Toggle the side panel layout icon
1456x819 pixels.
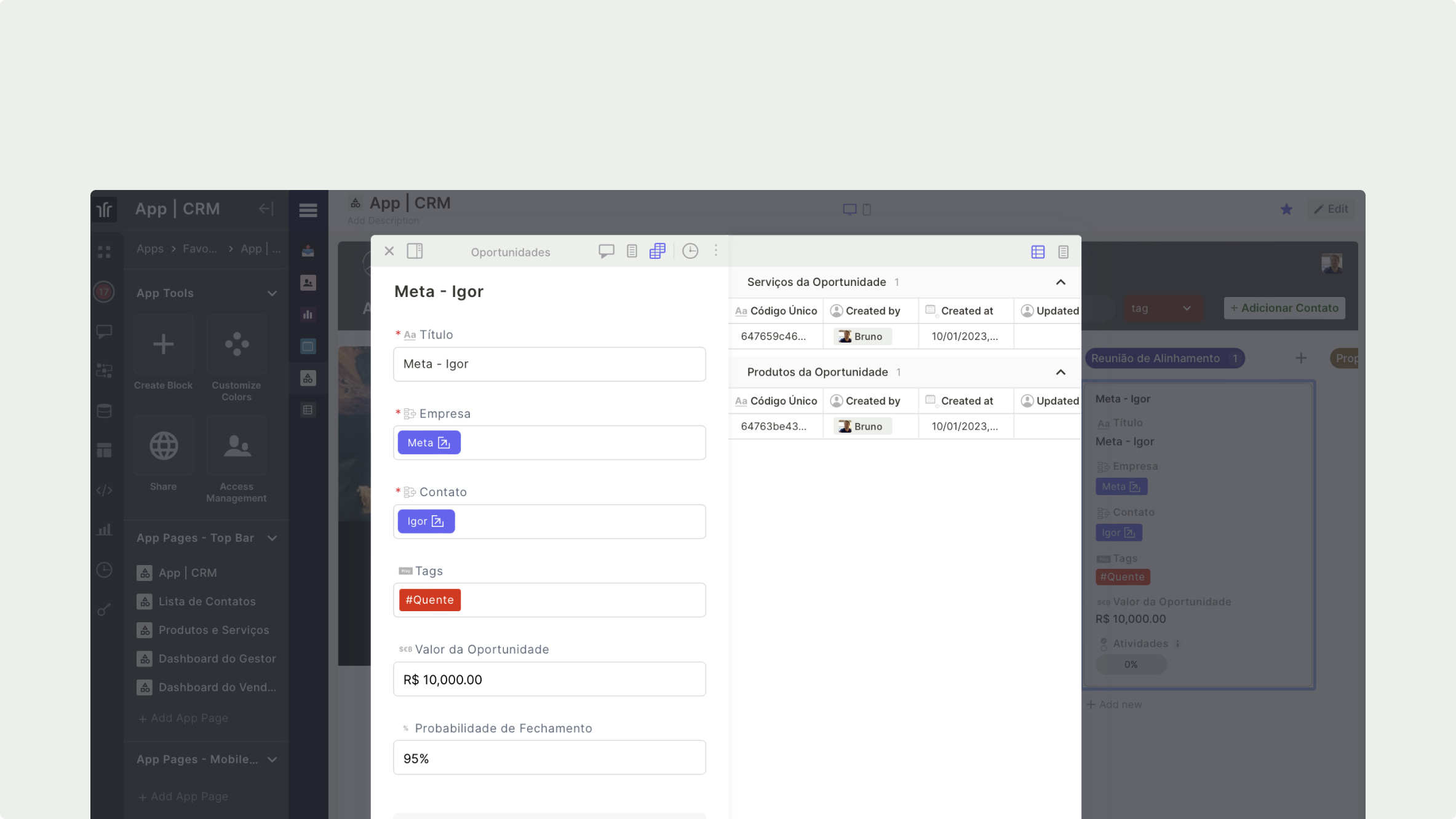415,251
